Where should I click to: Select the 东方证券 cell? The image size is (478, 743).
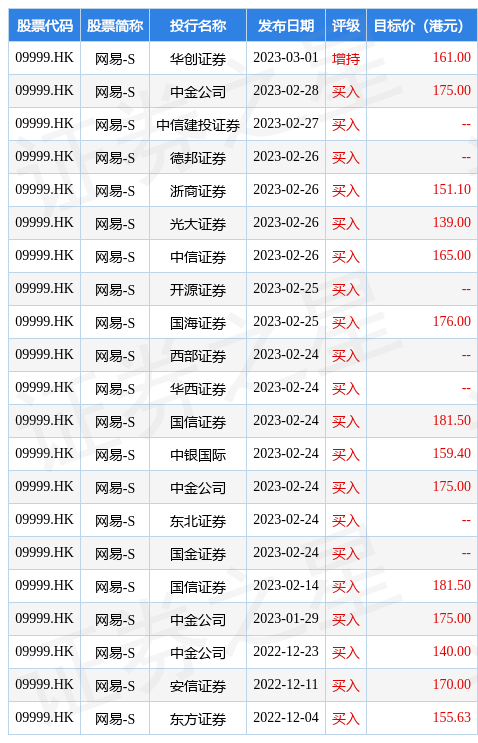(x=198, y=719)
